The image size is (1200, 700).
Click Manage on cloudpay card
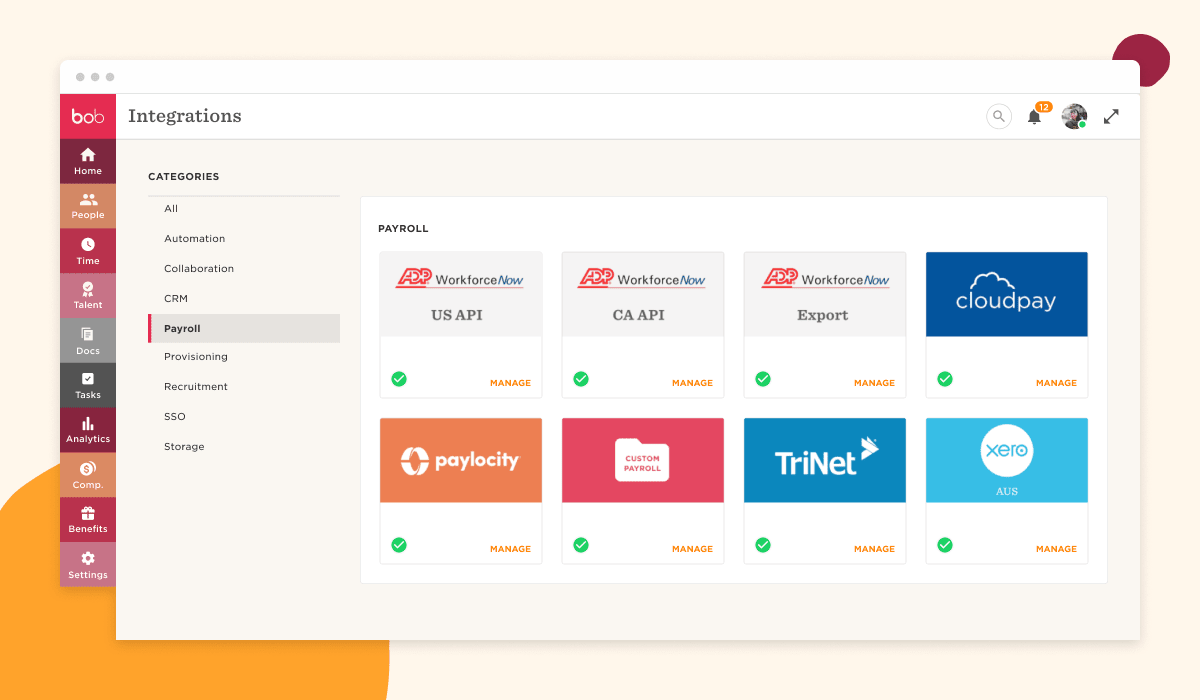(1056, 383)
